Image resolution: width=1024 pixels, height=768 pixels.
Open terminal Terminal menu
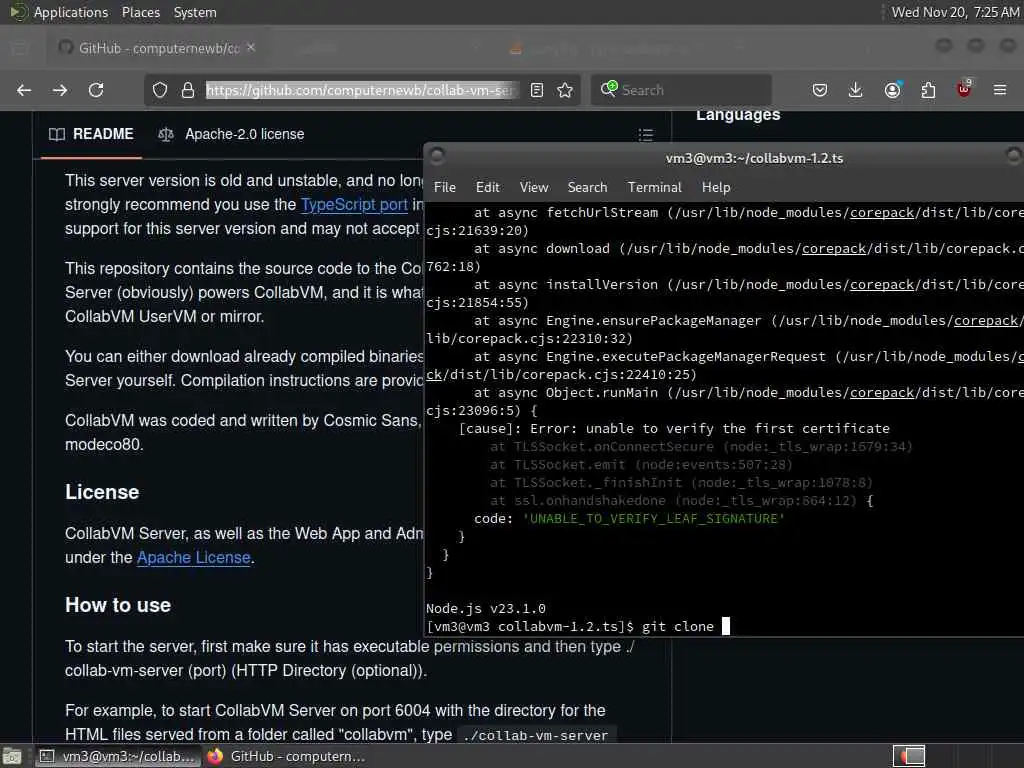pyautogui.click(x=654, y=187)
